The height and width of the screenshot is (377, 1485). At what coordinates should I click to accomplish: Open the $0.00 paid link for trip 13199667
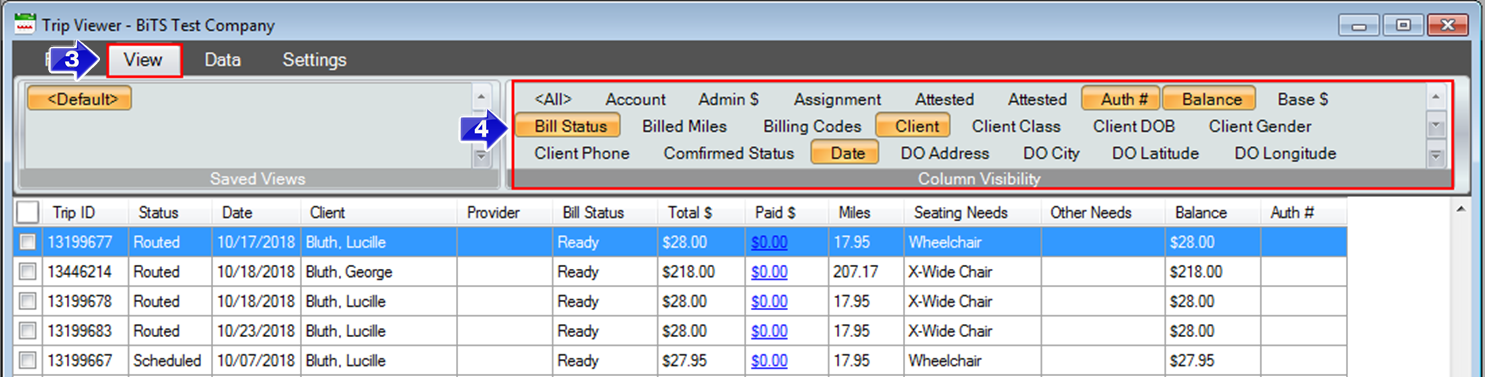[769, 361]
